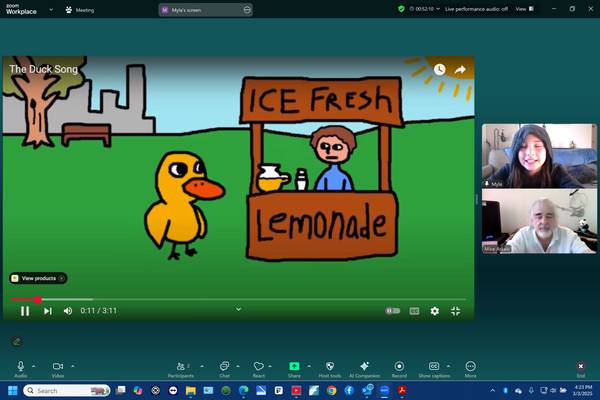Exit full screen in video player
600x400 pixels.
(455, 311)
